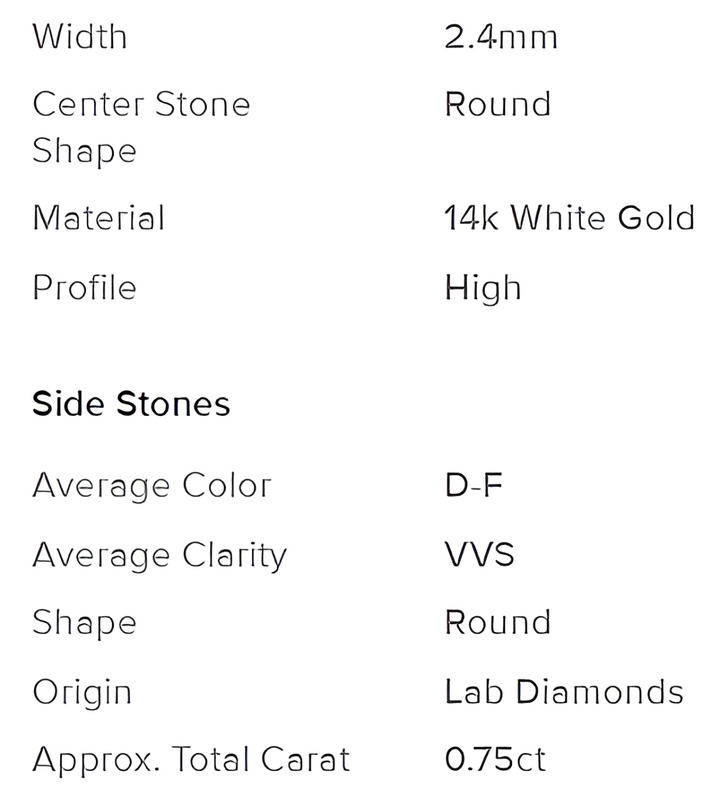Screen dimensions: 720x797
Task: Click the Origin label
Action: click(82, 691)
